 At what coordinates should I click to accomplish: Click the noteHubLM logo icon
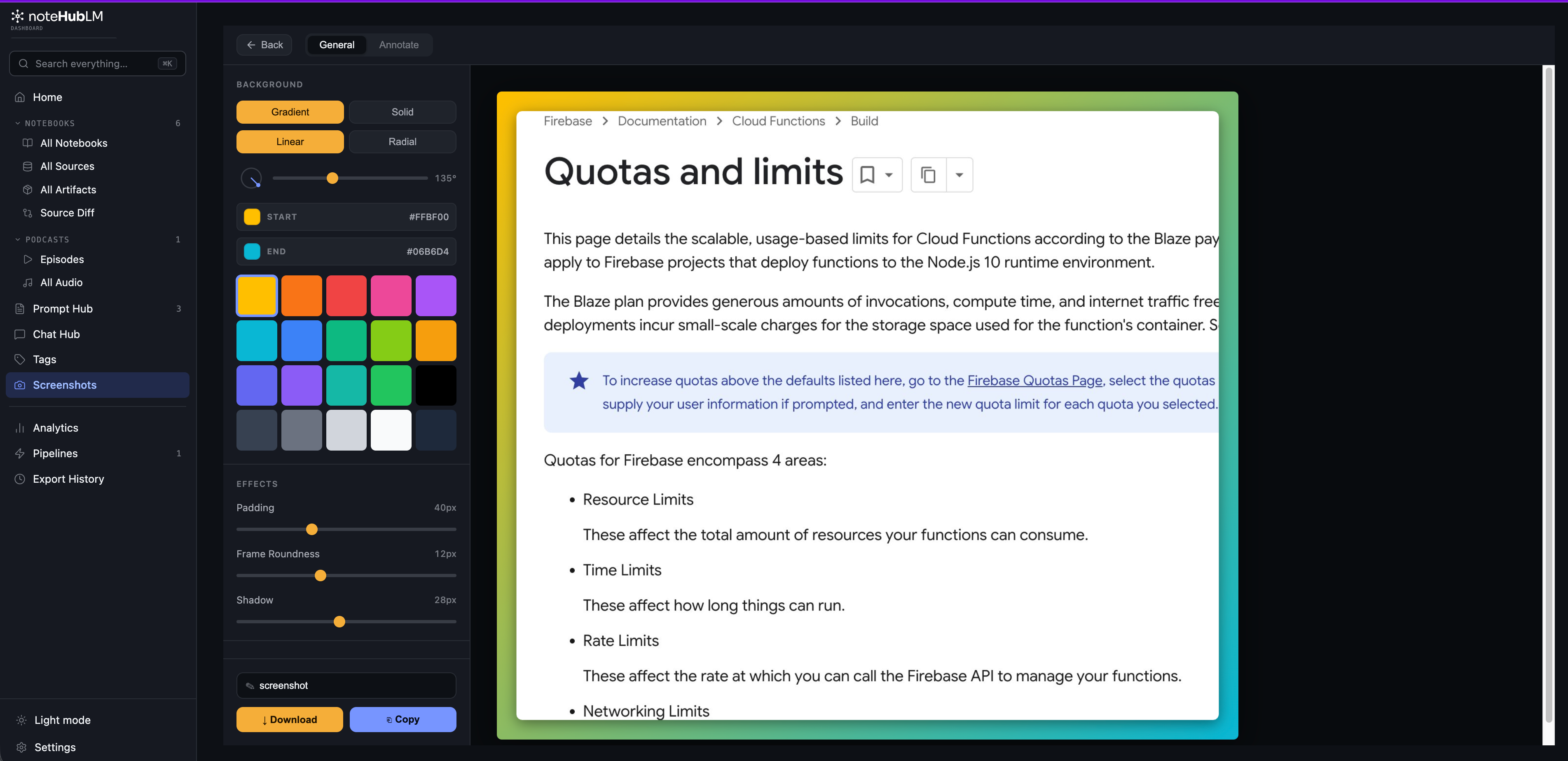[18, 16]
